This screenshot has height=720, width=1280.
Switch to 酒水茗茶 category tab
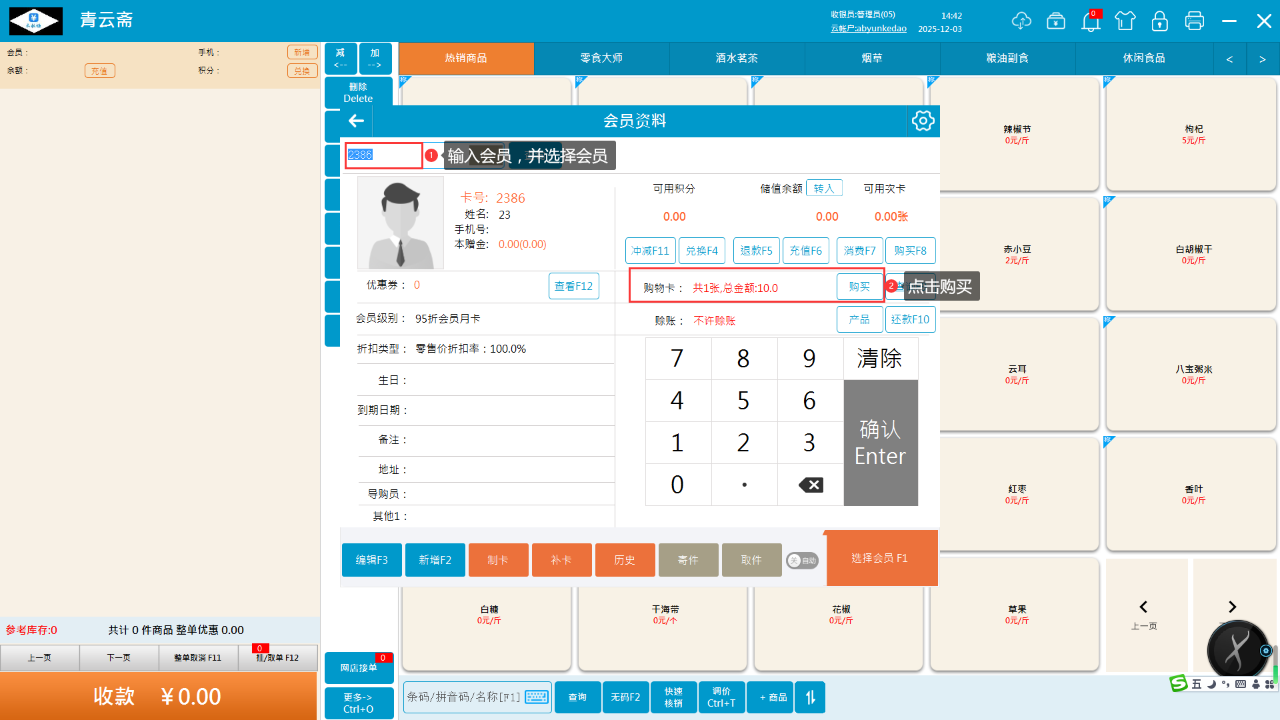pyautogui.click(x=736, y=59)
